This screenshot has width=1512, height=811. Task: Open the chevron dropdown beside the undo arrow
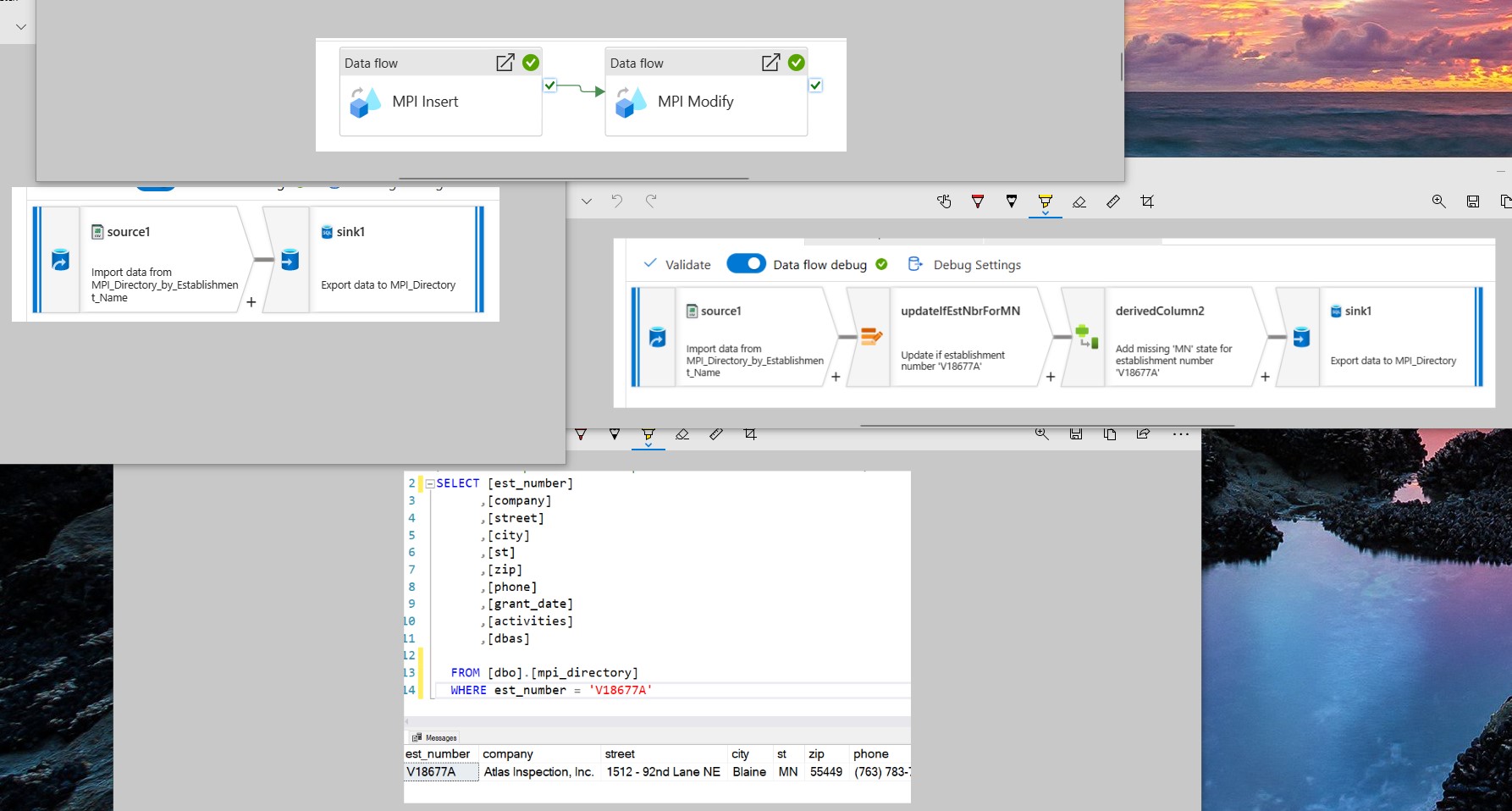tap(587, 201)
